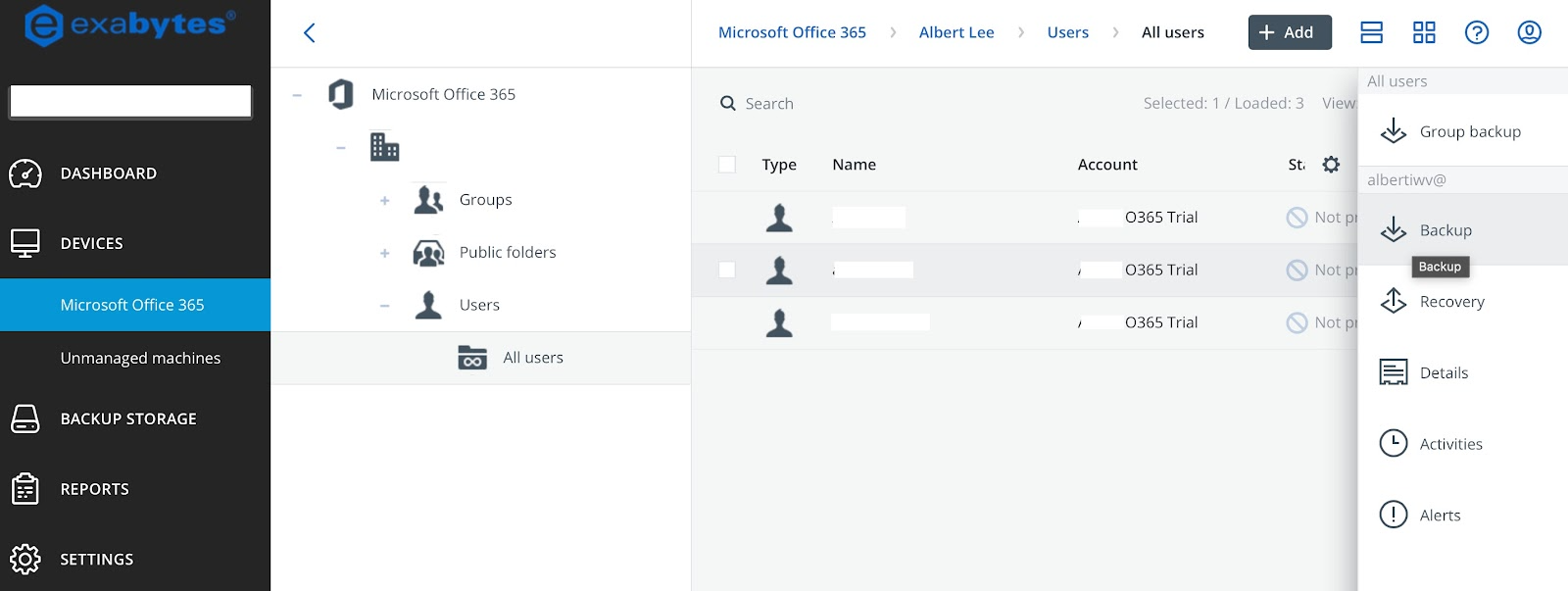Screen dimensions: 1568x591
Task: Click the Public folders icon
Action: [428, 253]
